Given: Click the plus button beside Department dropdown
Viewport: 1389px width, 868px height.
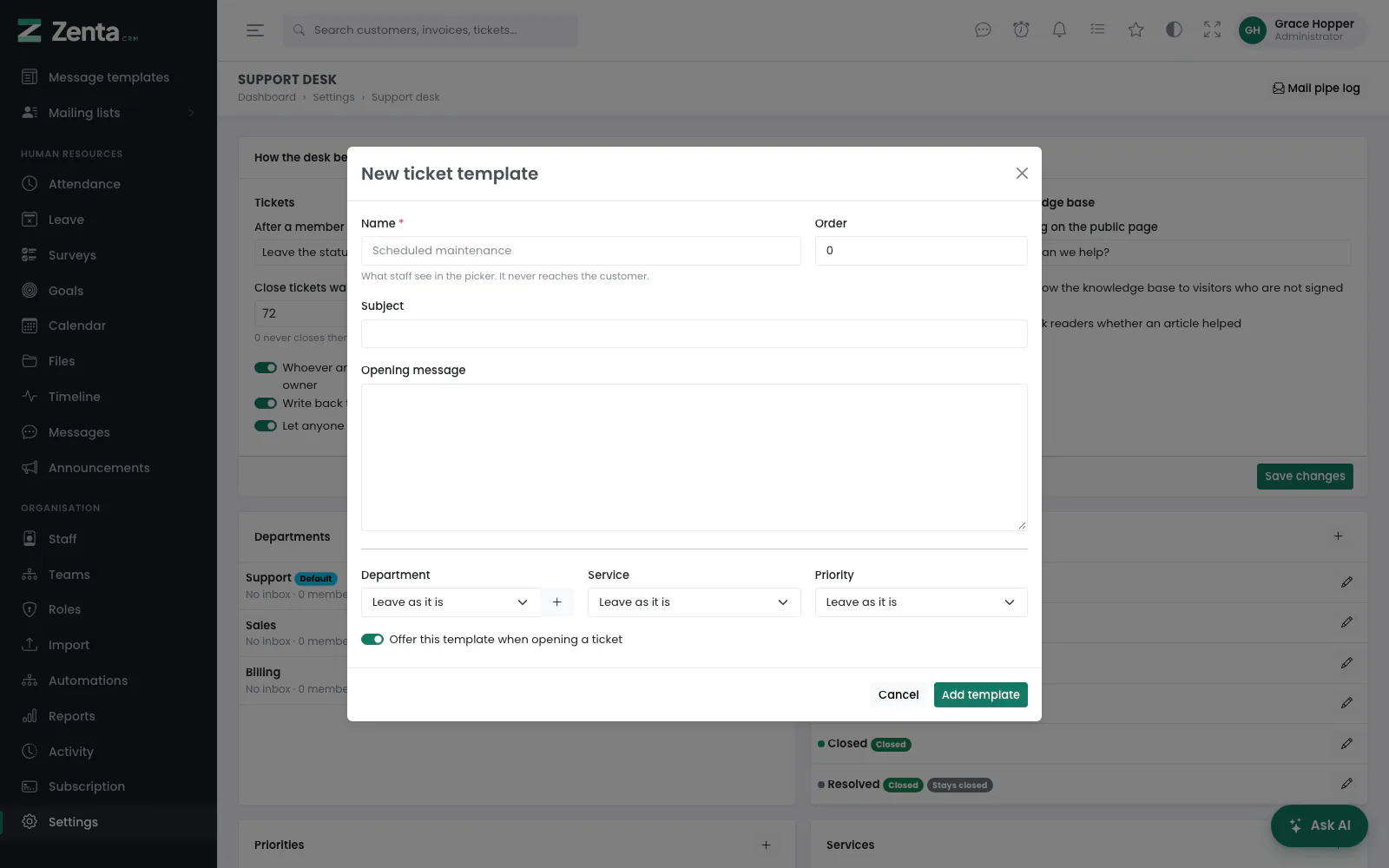Looking at the screenshot, I should [x=557, y=602].
